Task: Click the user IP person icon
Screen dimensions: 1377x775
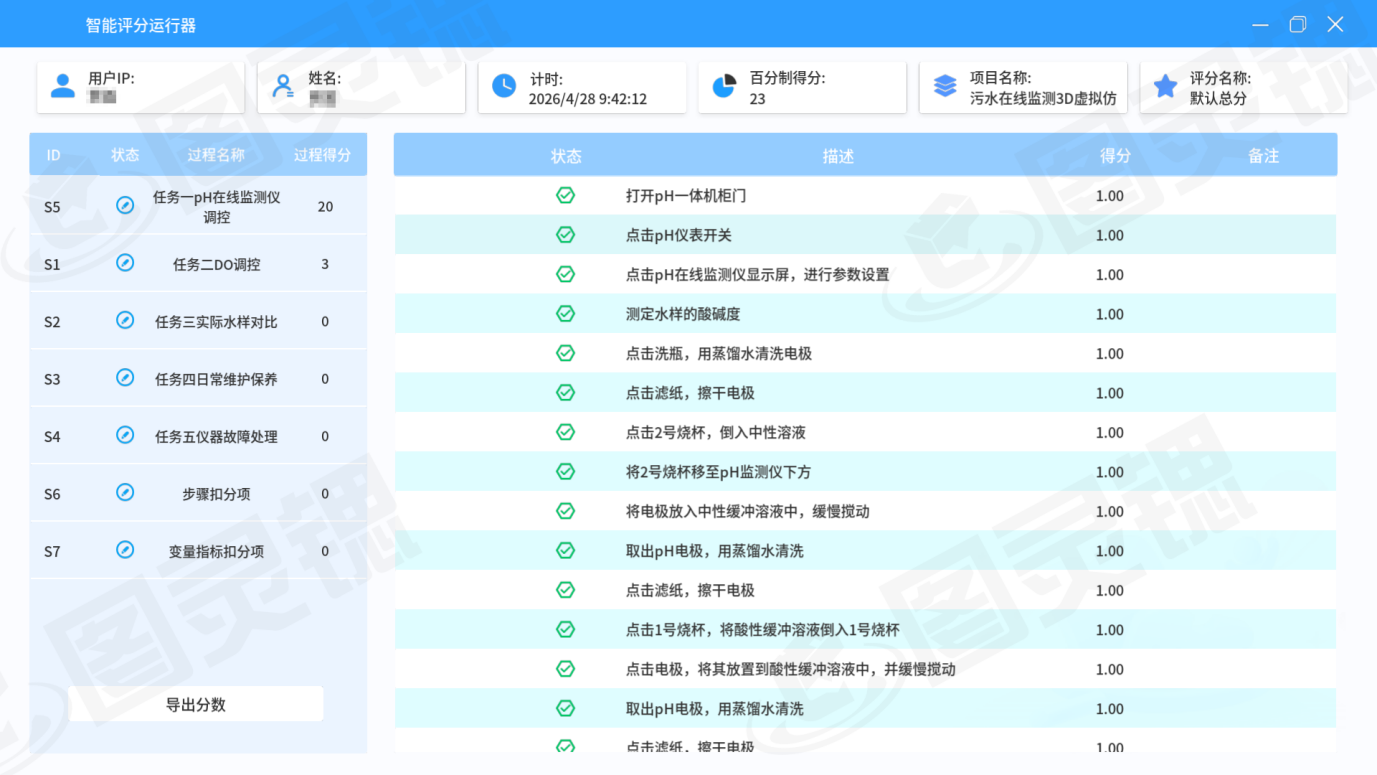Action: (63, 87)
